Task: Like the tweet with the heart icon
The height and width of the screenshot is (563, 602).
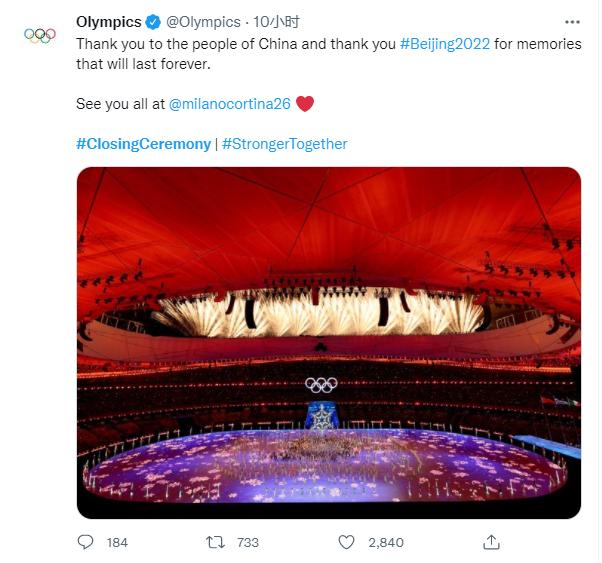Action: click(346, 542)
